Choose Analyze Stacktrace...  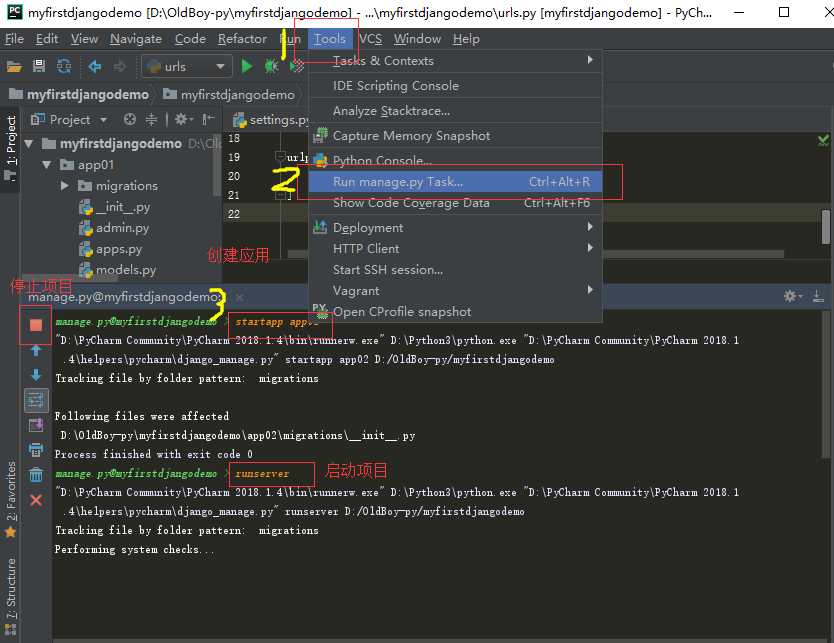pyautogui.click(x=455, y=111)
